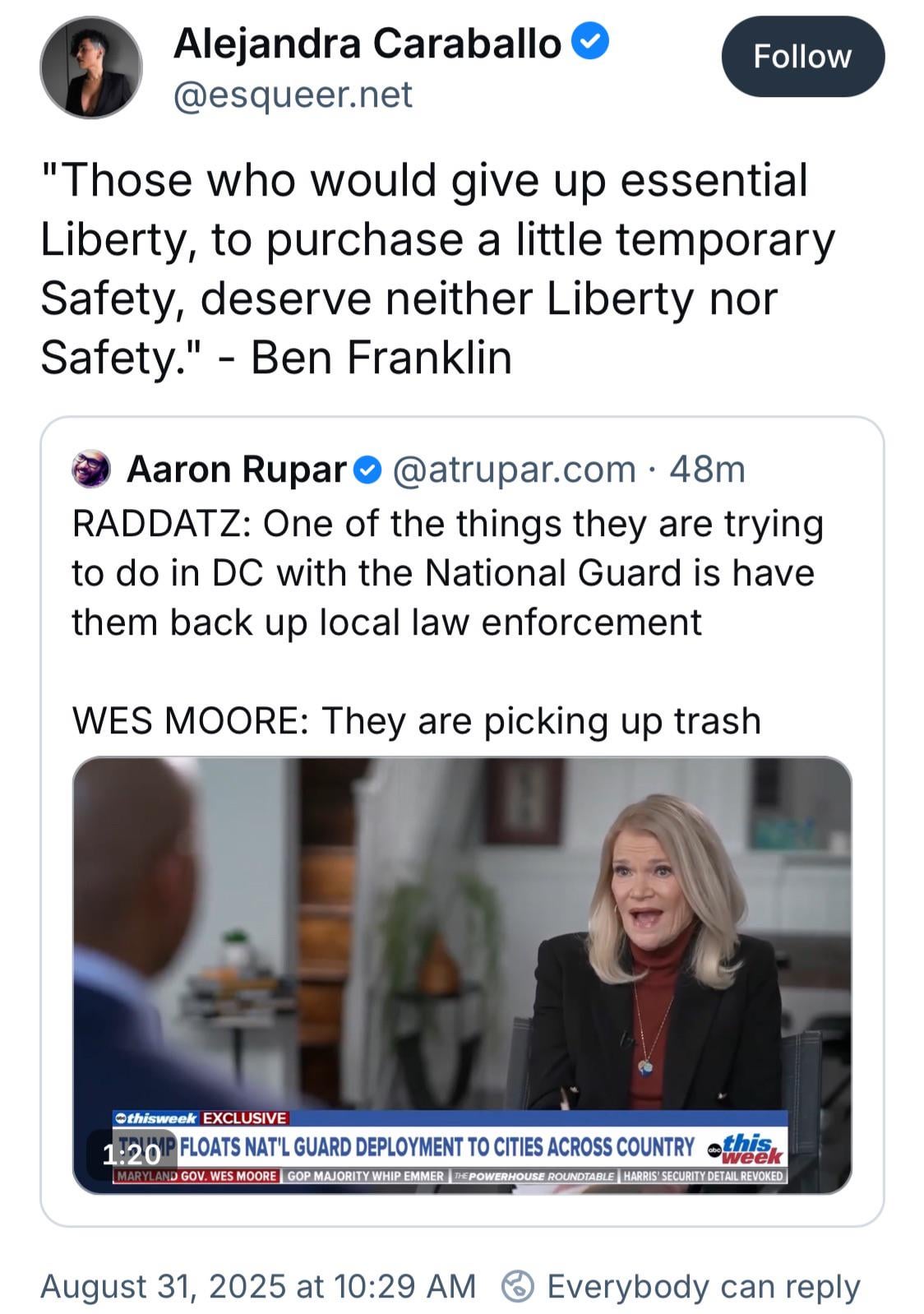
Task: Follow Alejandra Caraballo
Action: point(802,57)
